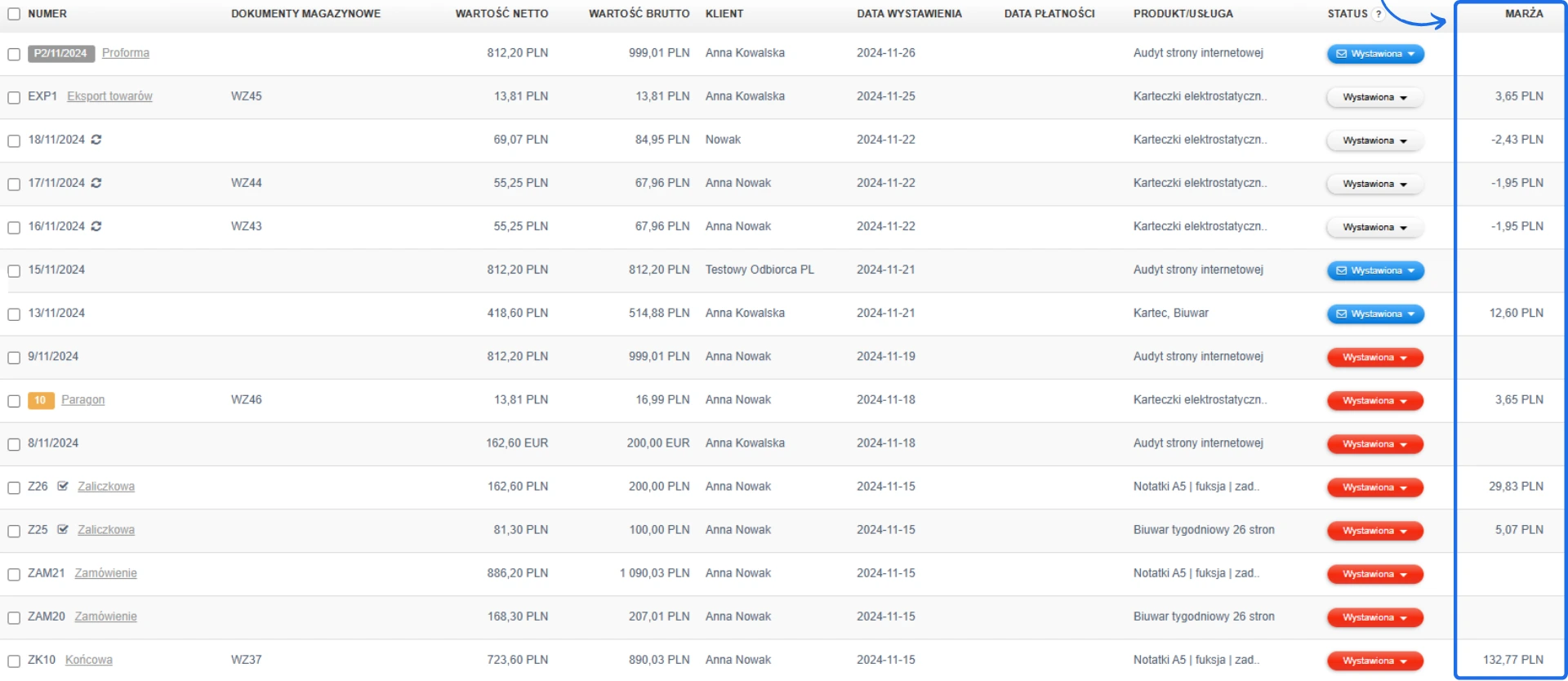
Task: Expand the red status dropdown for 9/11/2024
Action: click(1403, 358)
